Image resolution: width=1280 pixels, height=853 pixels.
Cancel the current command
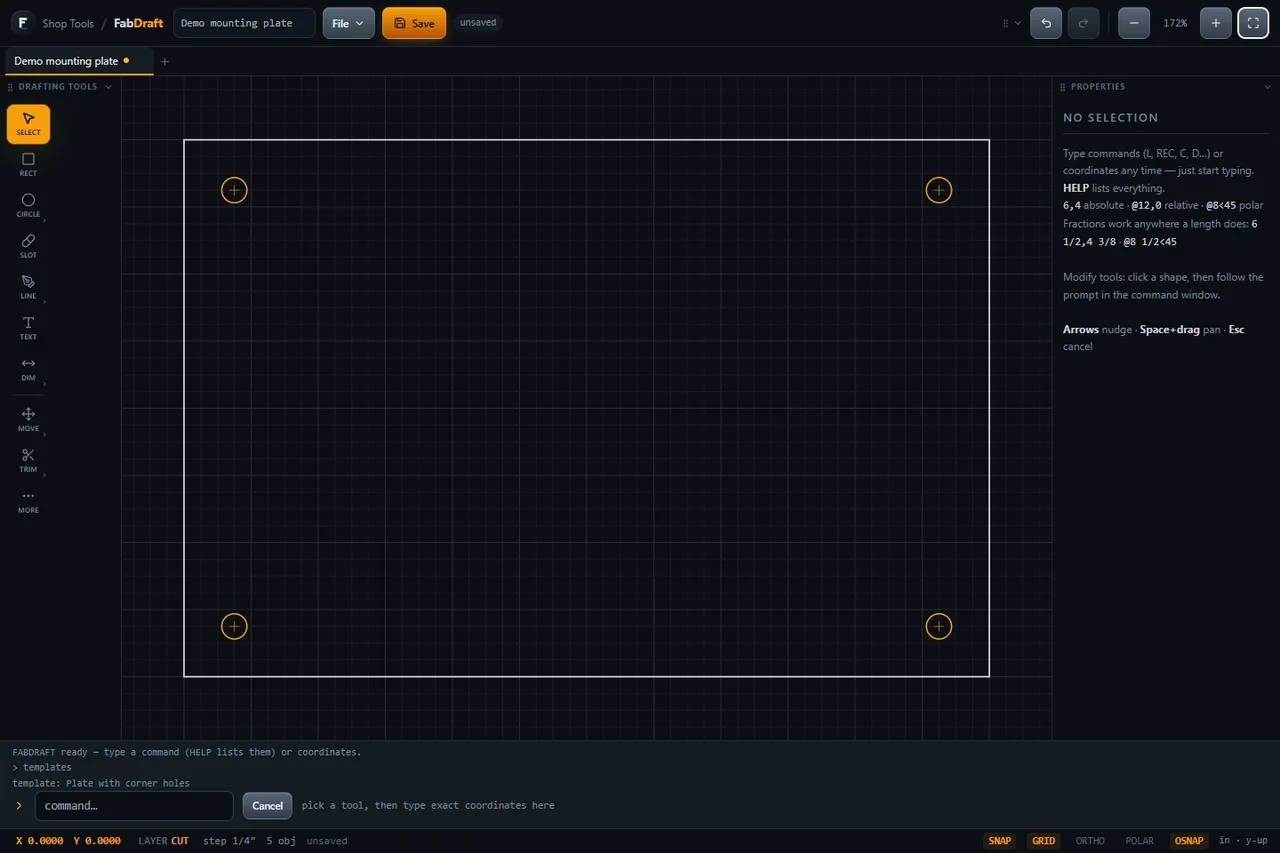[267, 806]
